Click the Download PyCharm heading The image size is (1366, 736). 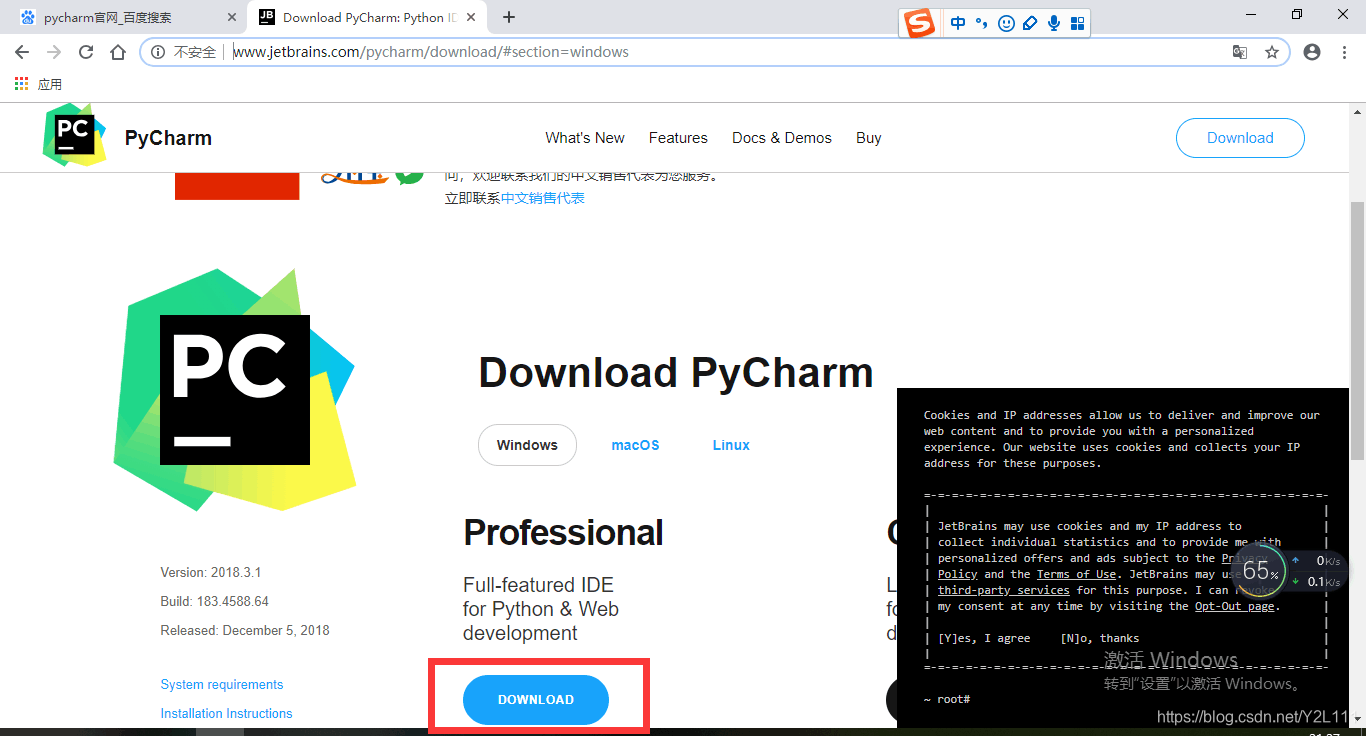pos(676,373)
